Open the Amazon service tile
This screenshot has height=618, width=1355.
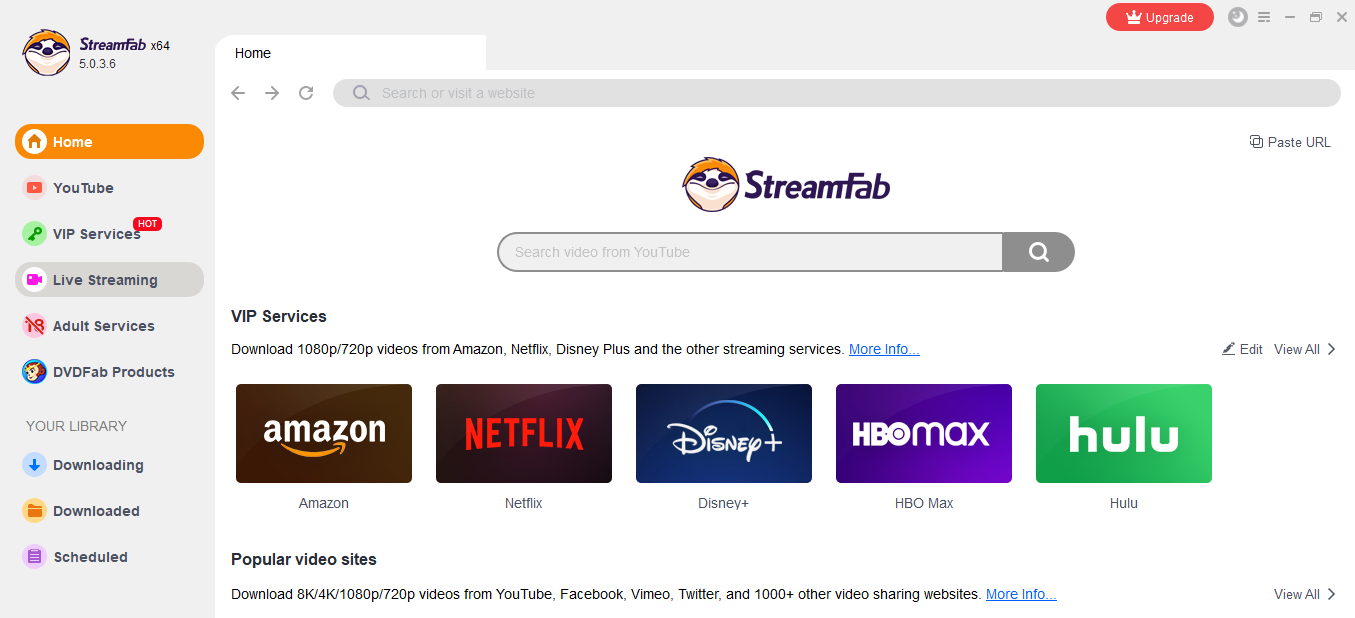[x=324, y=433]
